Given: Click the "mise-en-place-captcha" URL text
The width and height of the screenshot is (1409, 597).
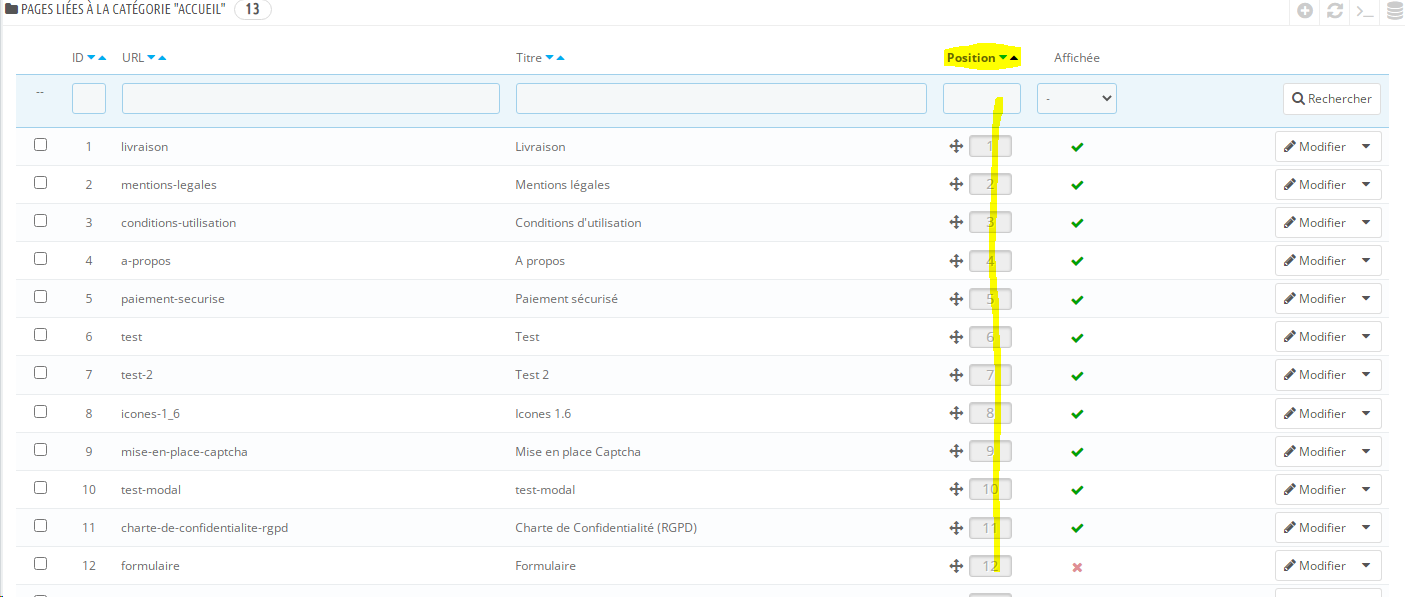Looking at the screenshot, I should pos(184,452).
